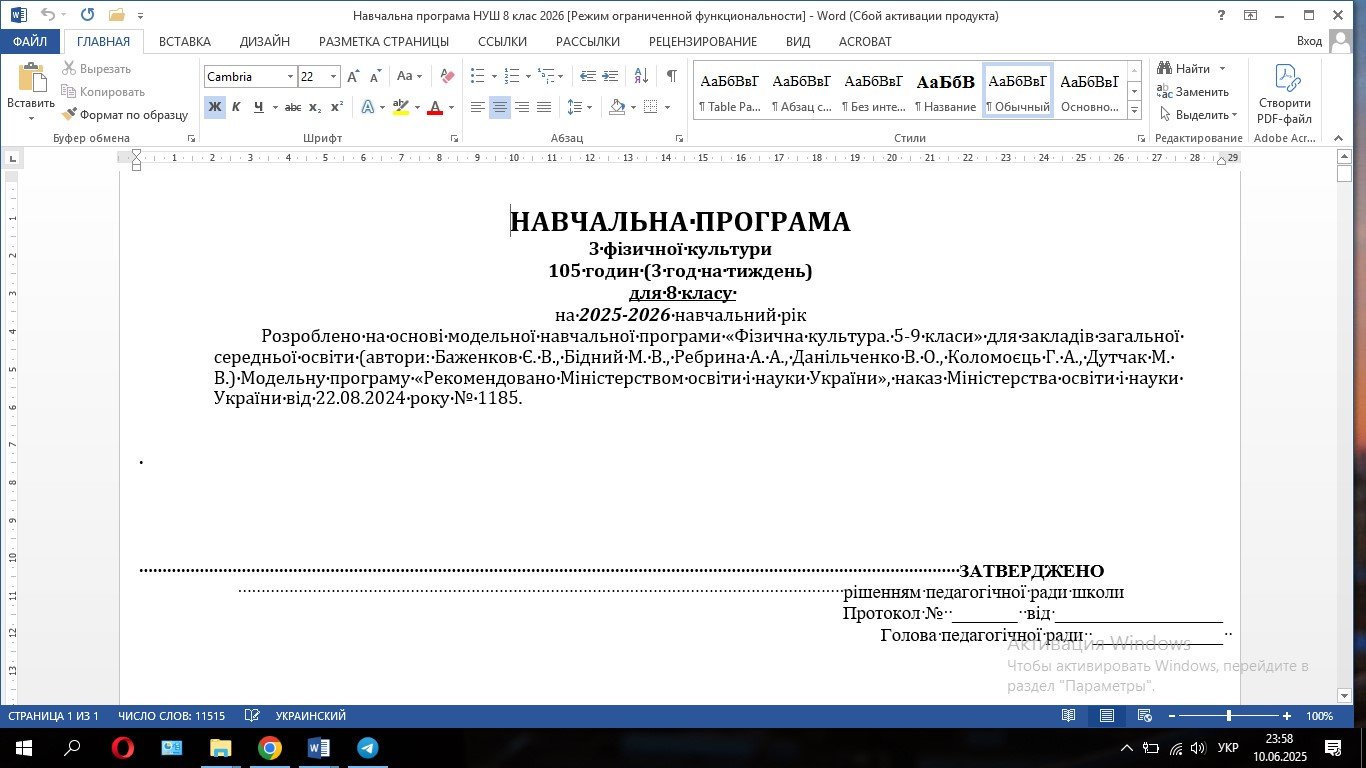Screen dimensions: 1366x768
Task: Open Word help with the question mark icon
Action: [x=1221, y=15]
